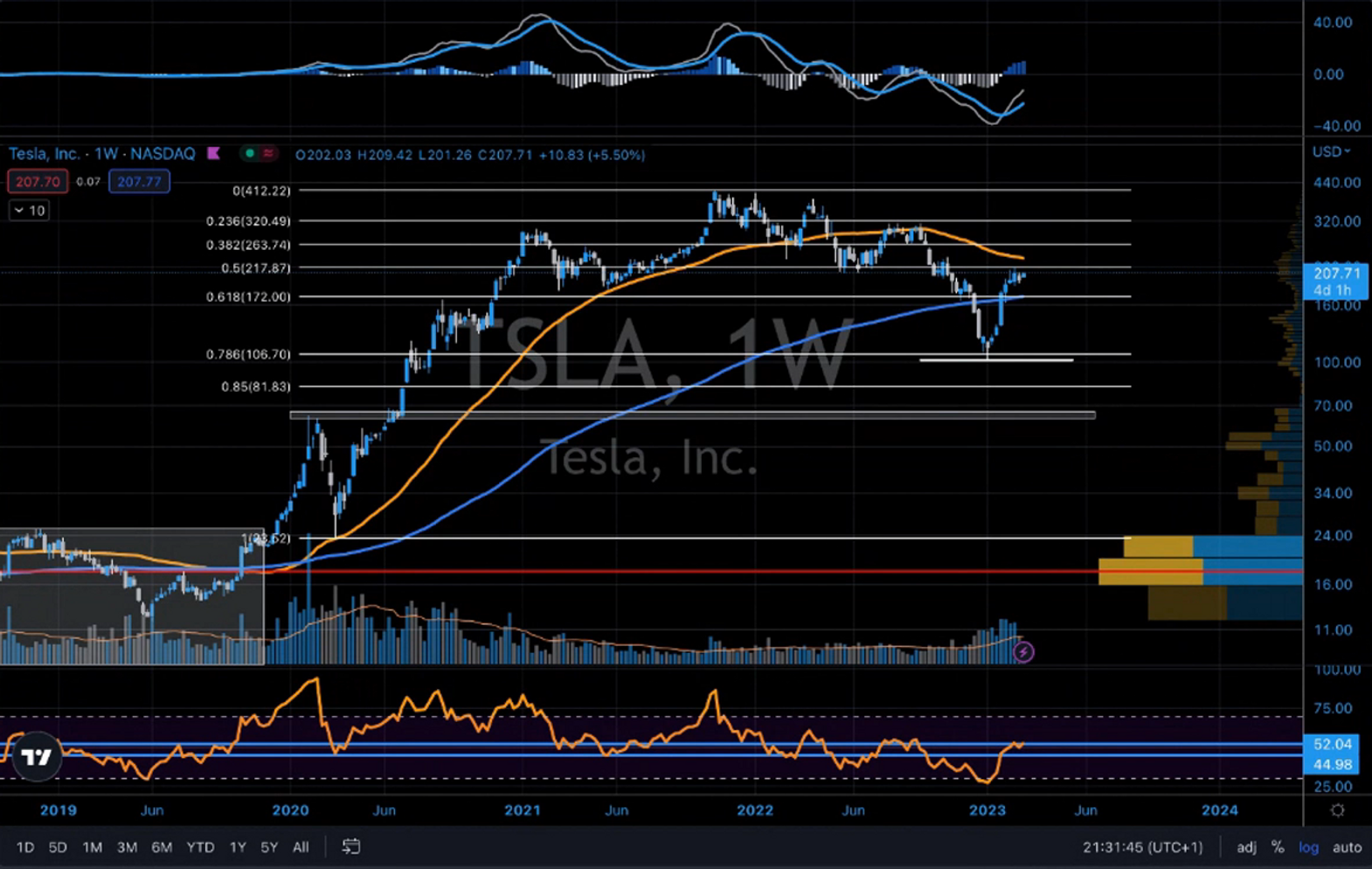This screenshot has height=869, width=1372.
Task: Switch to the 5Y time range
Action: 268,846
